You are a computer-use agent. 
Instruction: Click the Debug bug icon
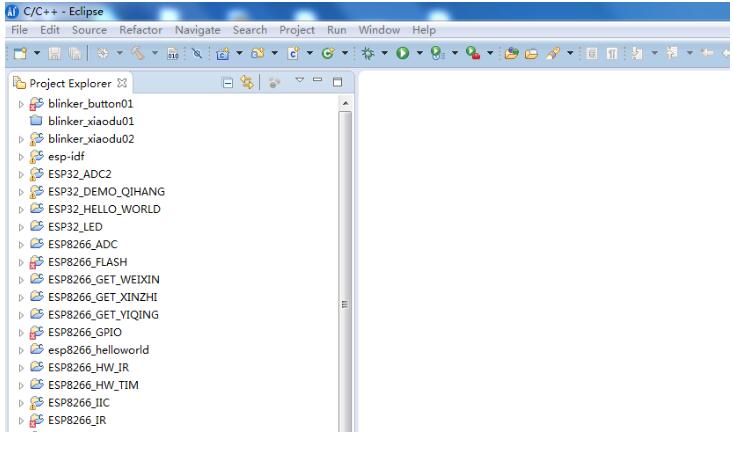pos(368,53)
